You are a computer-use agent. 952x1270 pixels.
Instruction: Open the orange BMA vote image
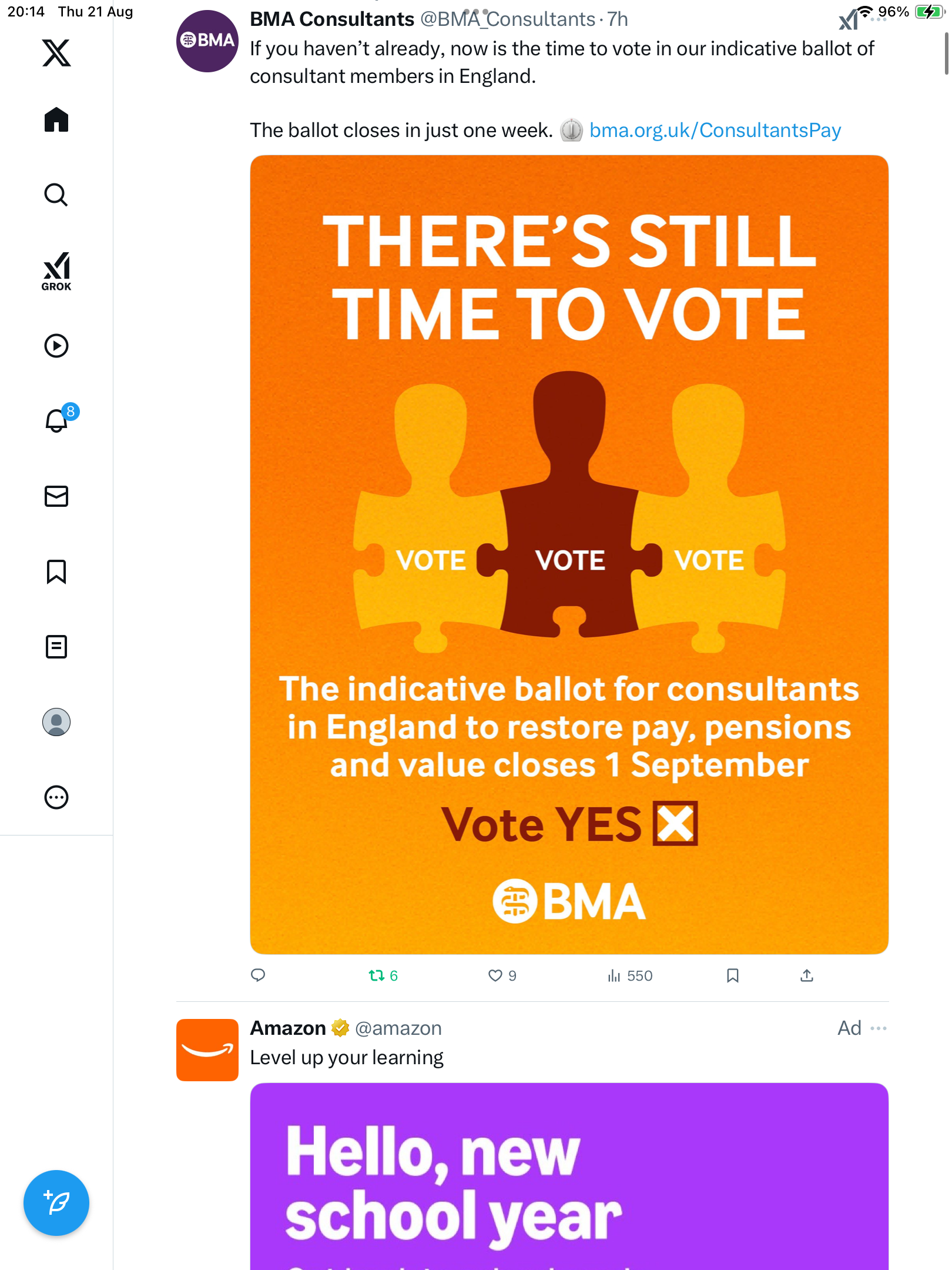coord(569,554)
